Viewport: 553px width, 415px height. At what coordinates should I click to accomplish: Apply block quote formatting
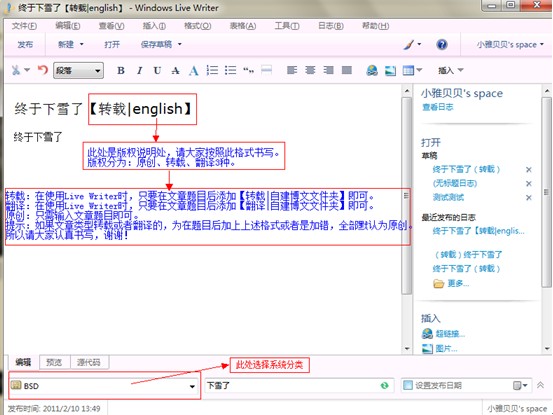click(x=248, y=71)
